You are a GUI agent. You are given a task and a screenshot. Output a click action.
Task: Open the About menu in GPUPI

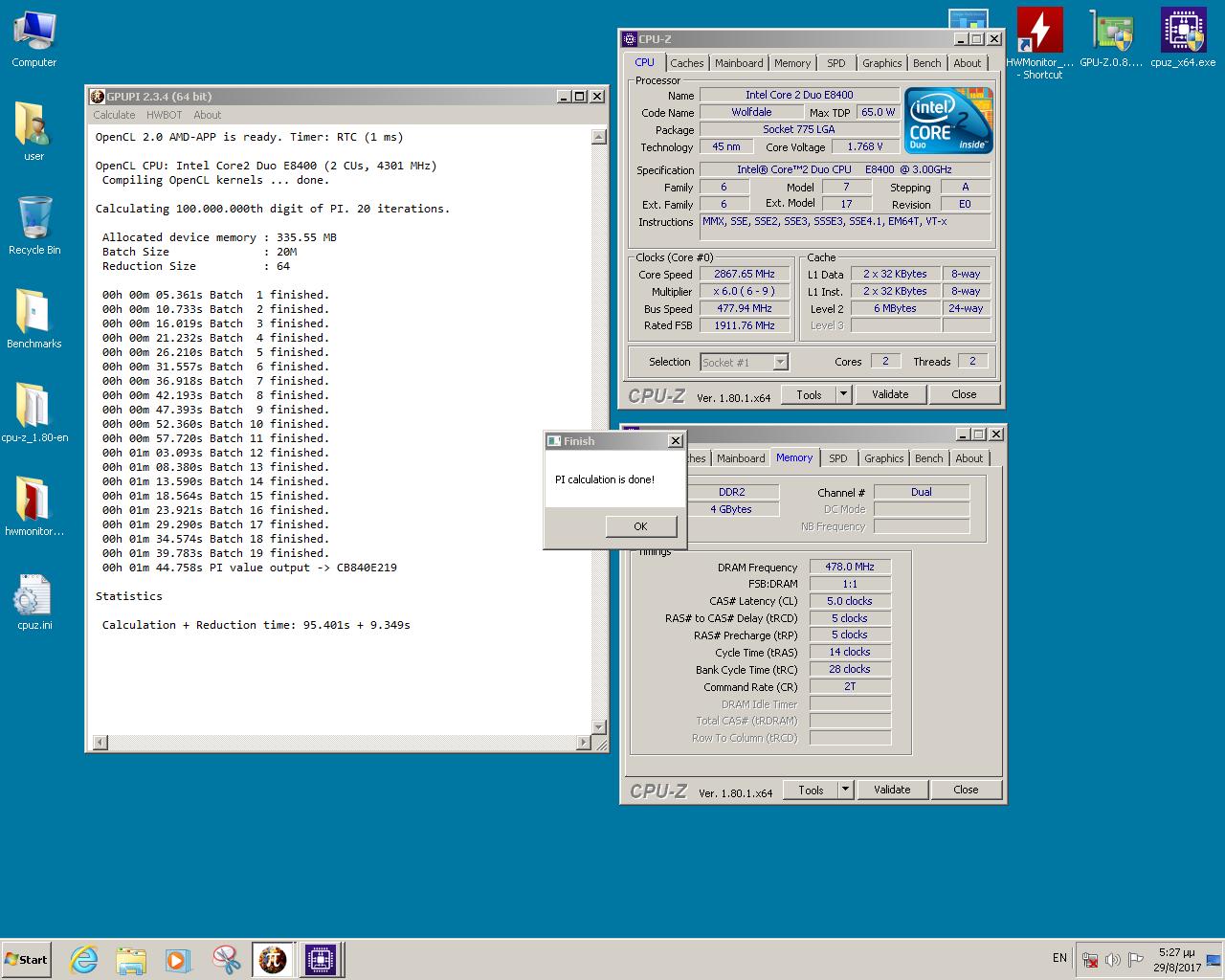(x=207, y=115)
